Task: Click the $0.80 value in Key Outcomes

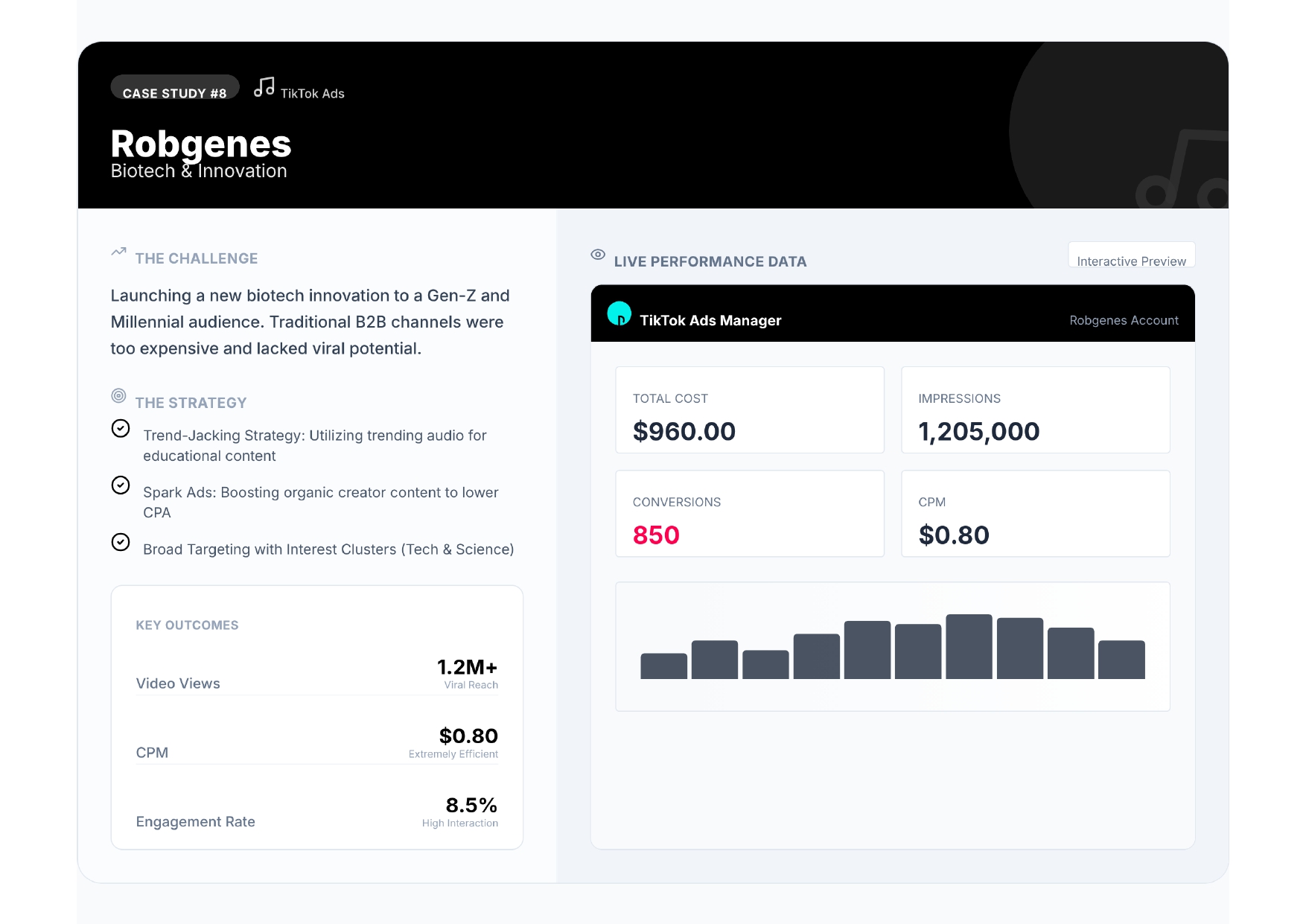Action: (x=468, y=736)
